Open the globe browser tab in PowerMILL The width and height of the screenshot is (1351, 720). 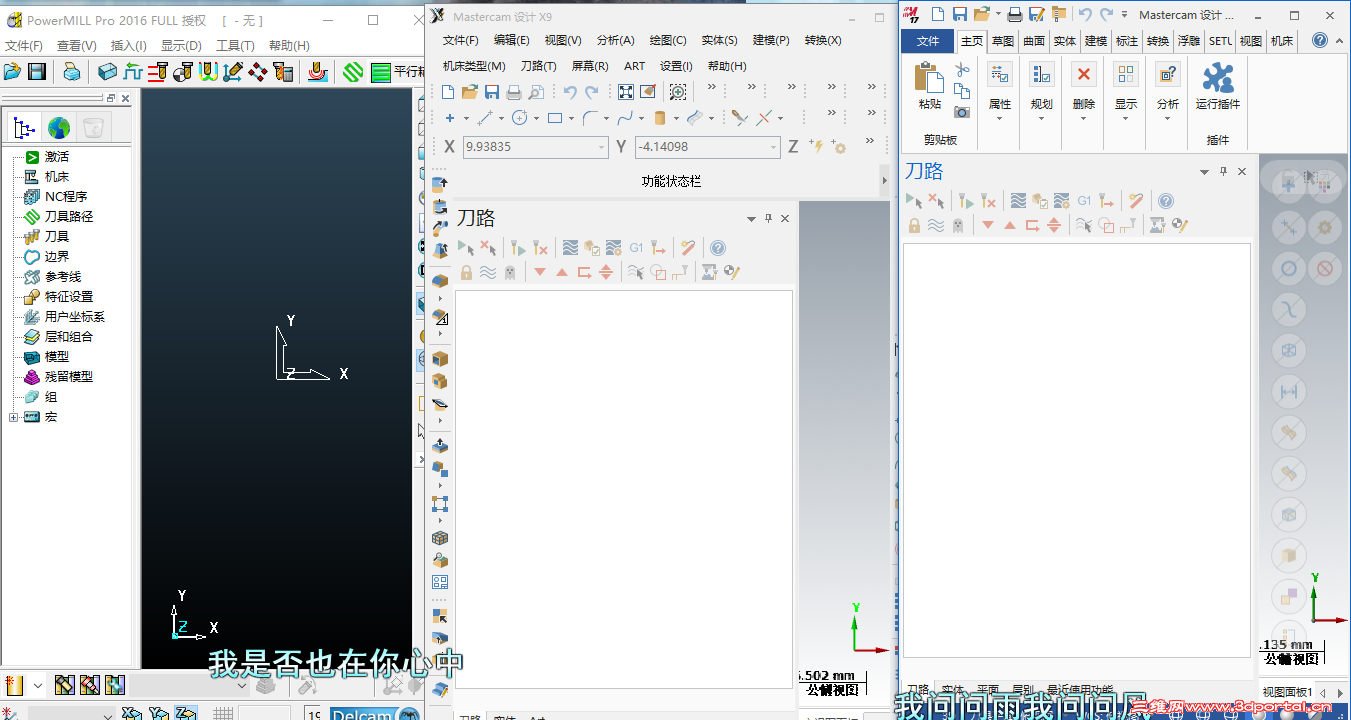point(59,128)
